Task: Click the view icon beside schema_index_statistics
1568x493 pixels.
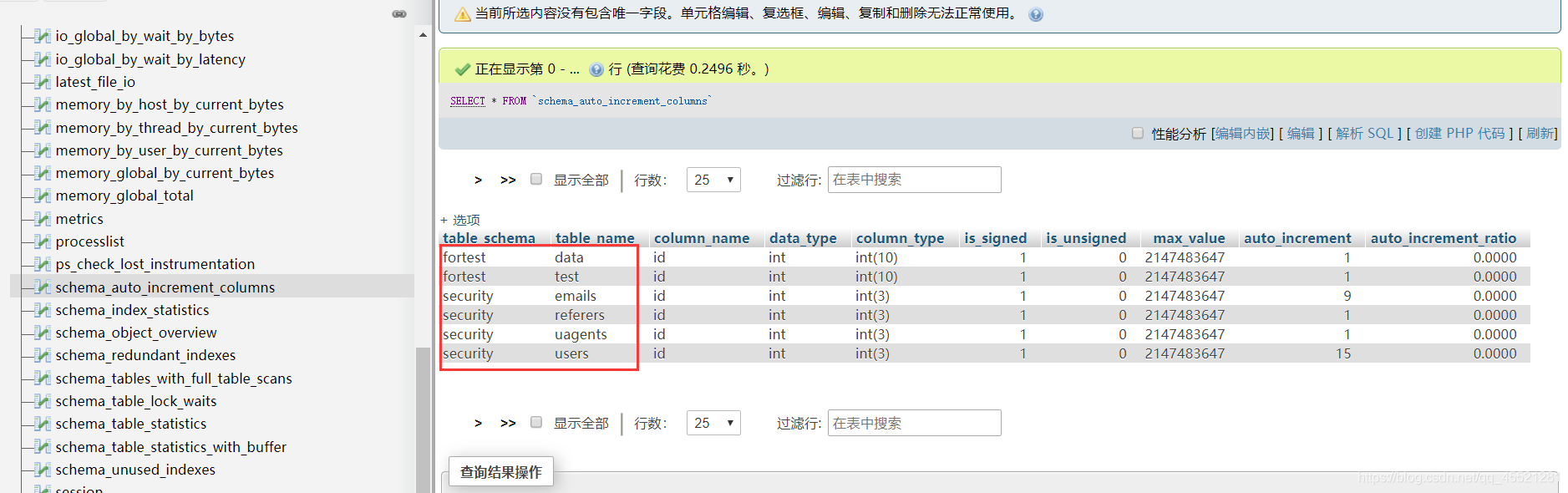Action: [43, 310]
